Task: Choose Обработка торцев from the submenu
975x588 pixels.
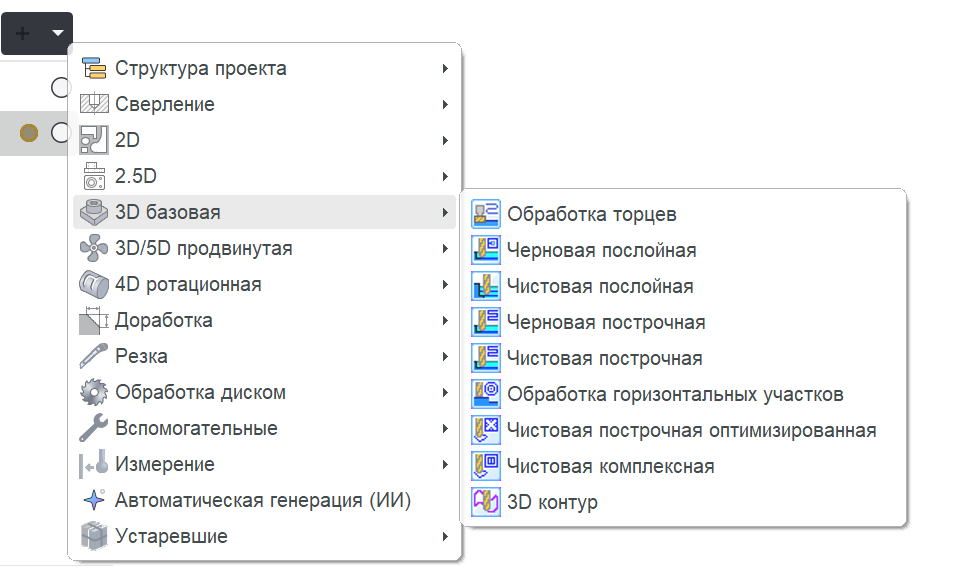Action: (683, 214)
